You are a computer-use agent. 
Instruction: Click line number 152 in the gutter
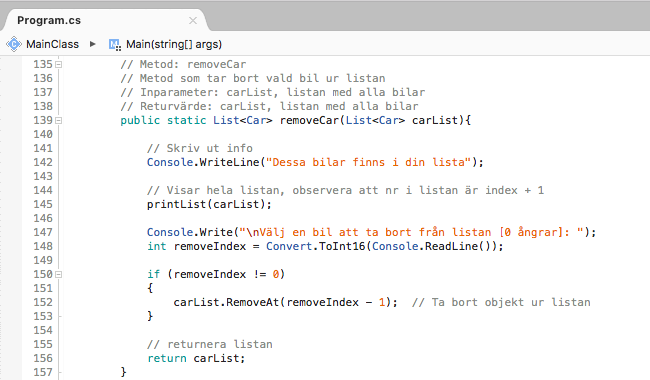coord(43,302)
